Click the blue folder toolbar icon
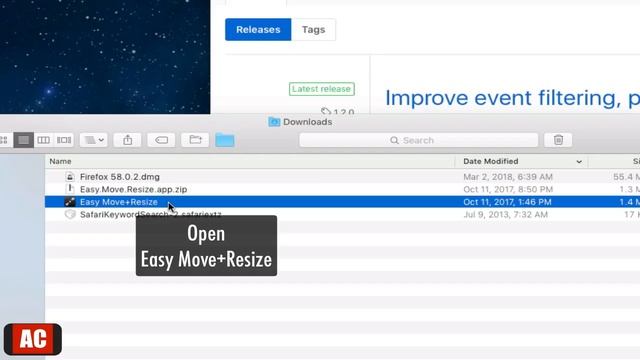The image size is (640, 360). click(x=225, y=140)
